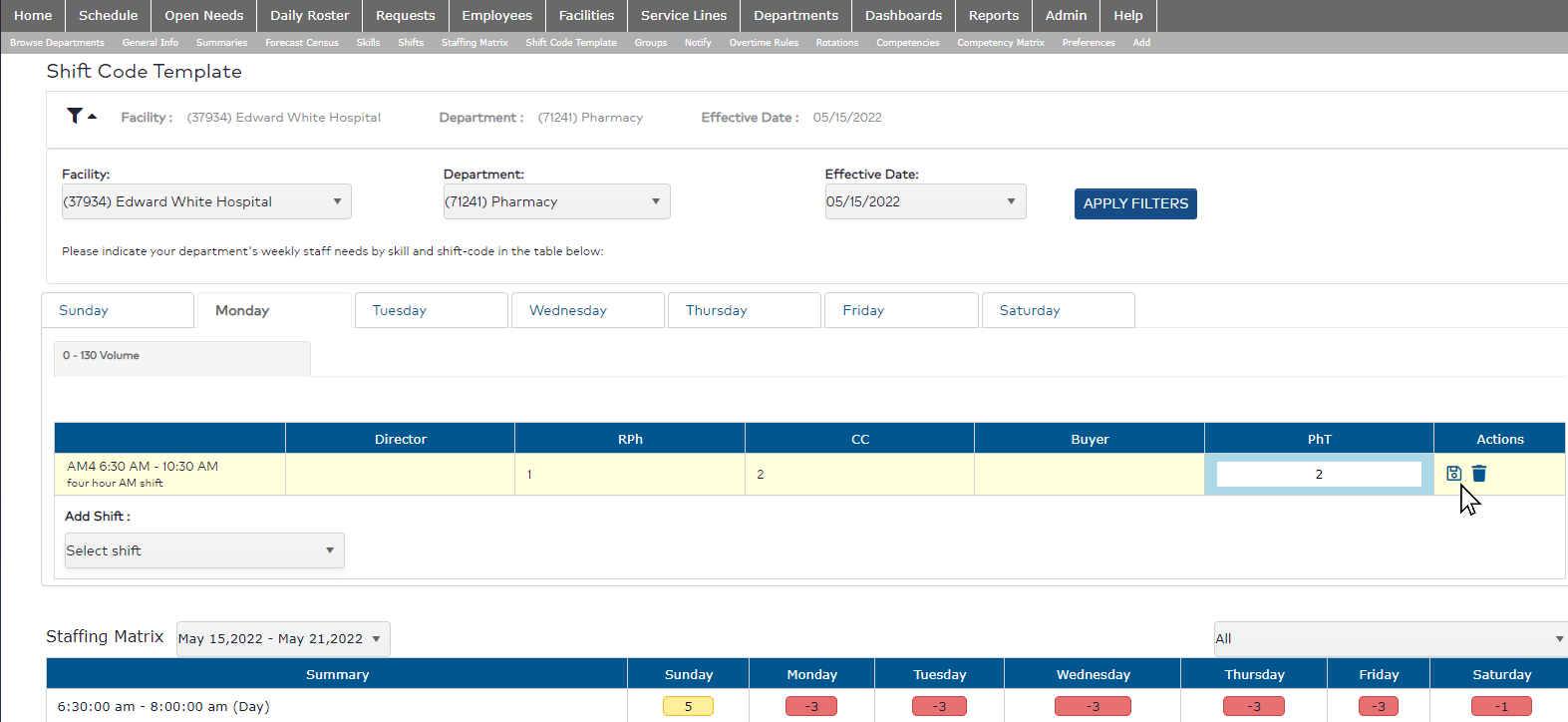The image size is (1568, 722).
Task: Open the Staffing Matrix date range dropdown
Action: (x=282, y=639)
